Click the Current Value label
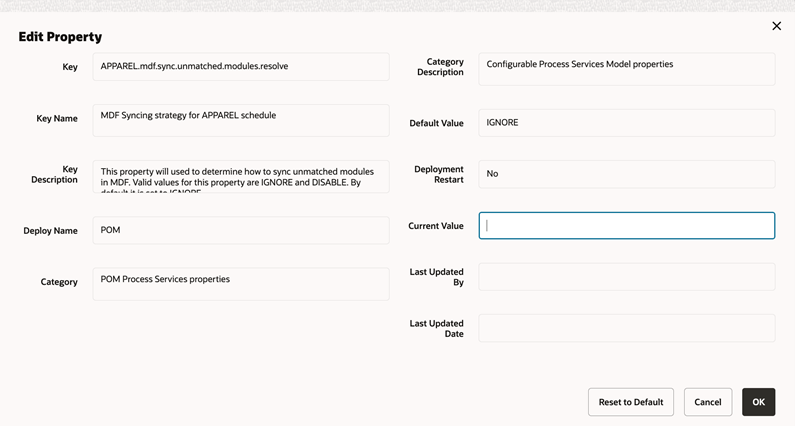 tap(436, 226)
